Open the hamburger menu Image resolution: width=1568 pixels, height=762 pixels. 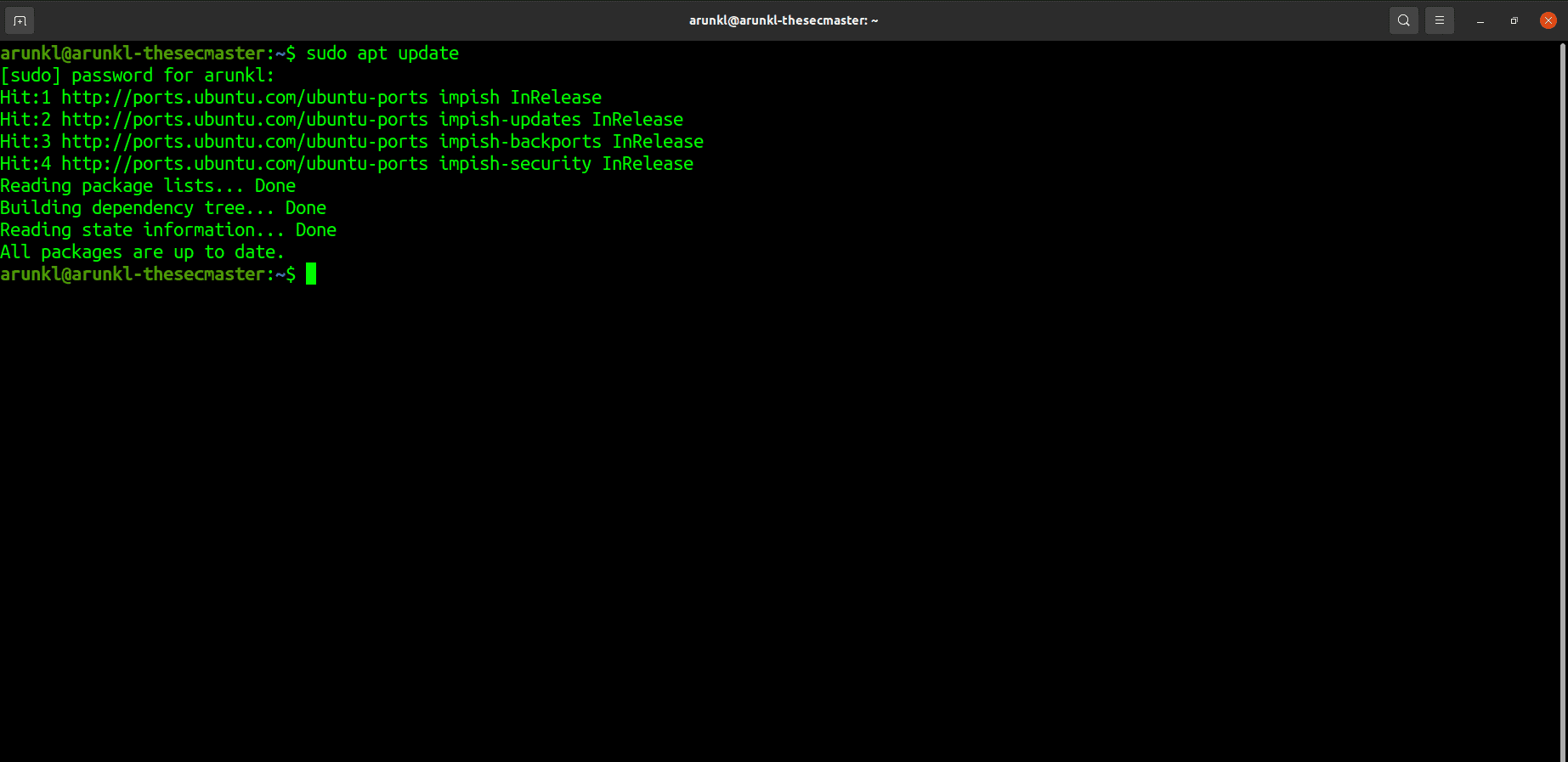point(1440,20)
